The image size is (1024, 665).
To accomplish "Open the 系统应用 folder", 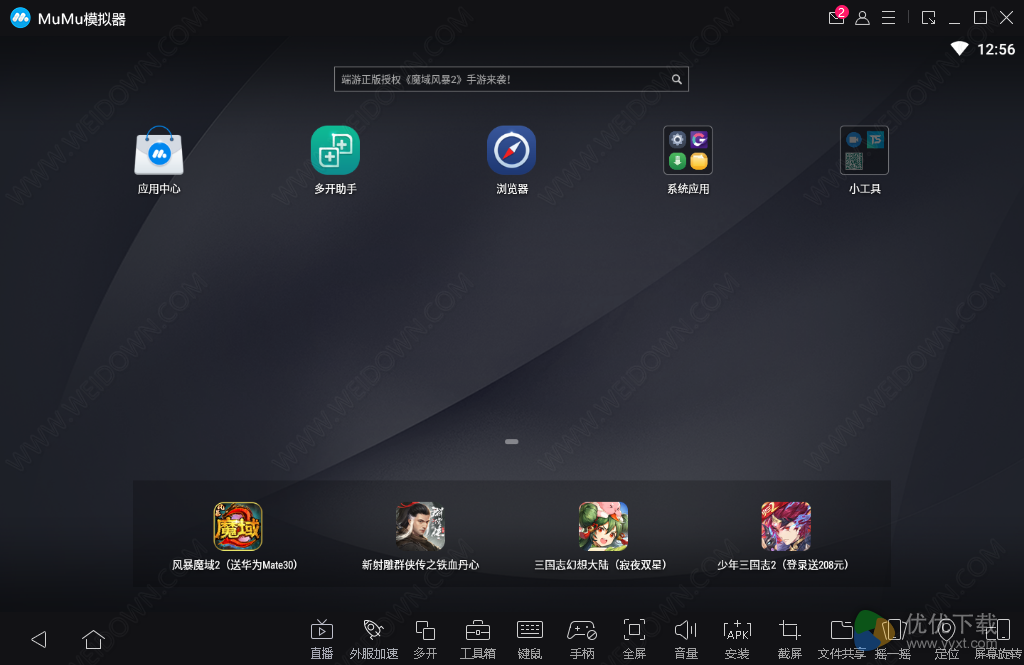I will 688,151.
